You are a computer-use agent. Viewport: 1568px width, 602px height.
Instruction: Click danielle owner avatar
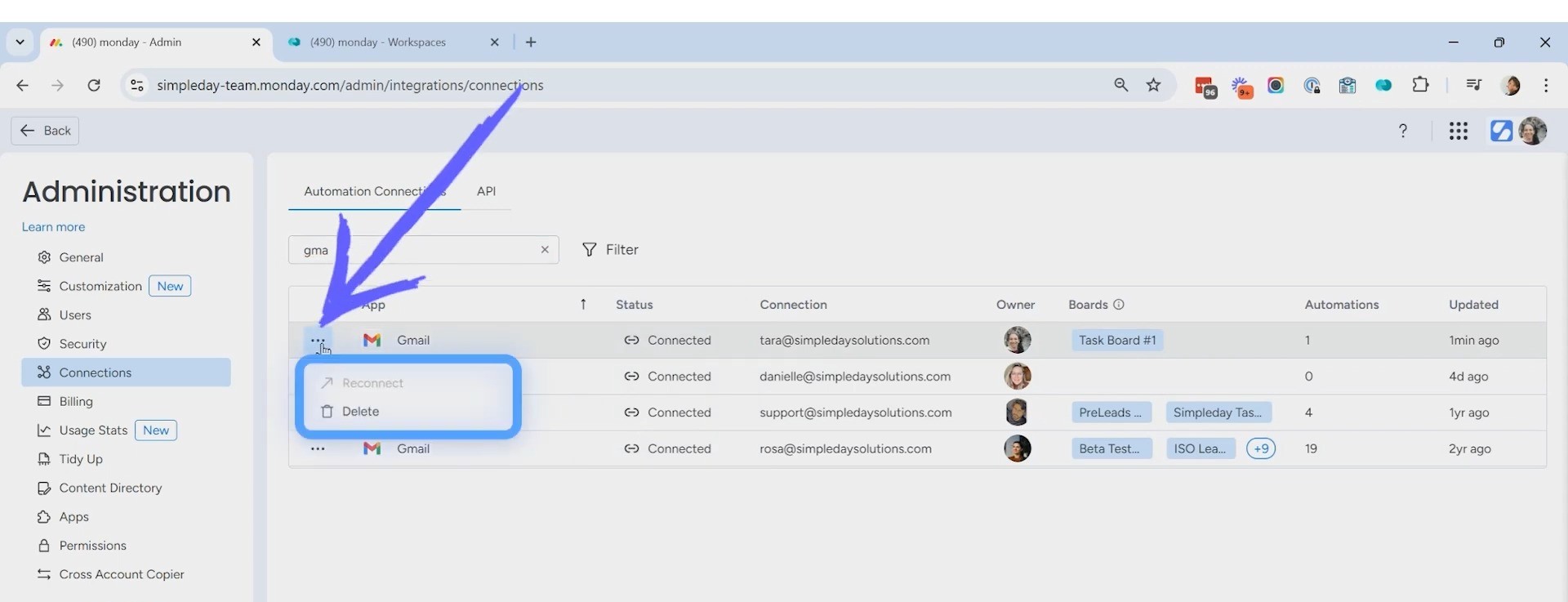(x=1017, y=377)
